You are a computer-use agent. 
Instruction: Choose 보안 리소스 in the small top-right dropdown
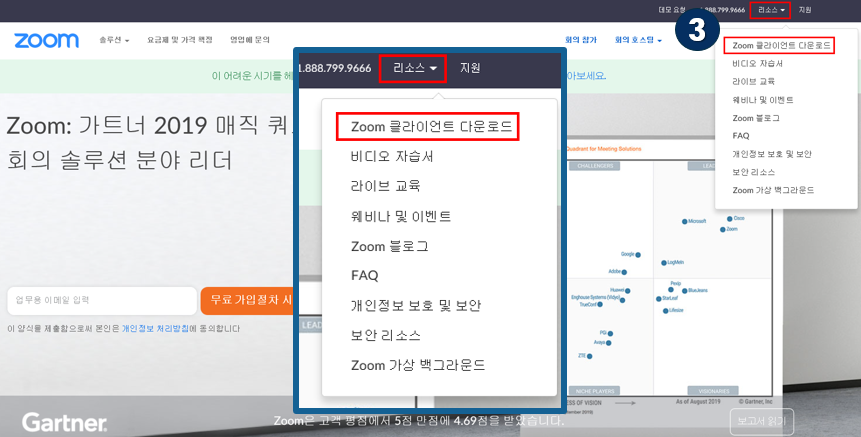coord(753,172)
